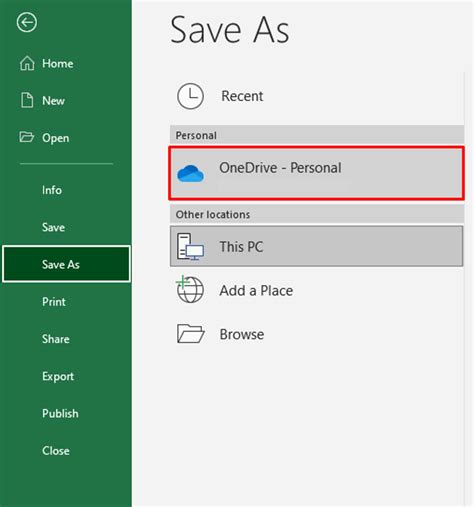Image resolution: width=474 pixels, height=507 pixels.
Task: Choose OneDrive - Personal location
Action: [x=316, y=173]
